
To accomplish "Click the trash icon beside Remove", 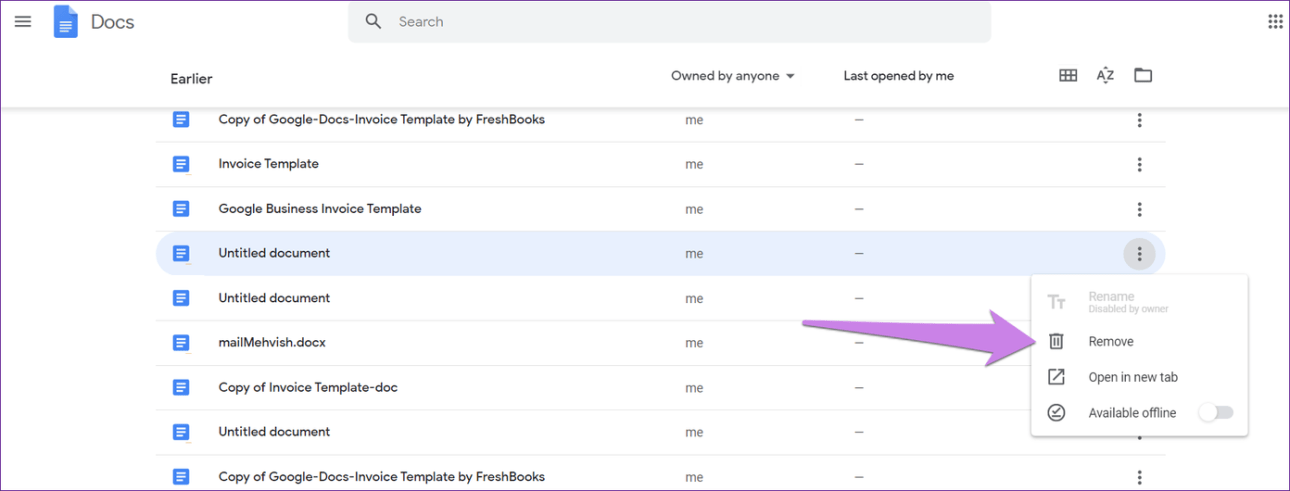I will [1056, 342].
